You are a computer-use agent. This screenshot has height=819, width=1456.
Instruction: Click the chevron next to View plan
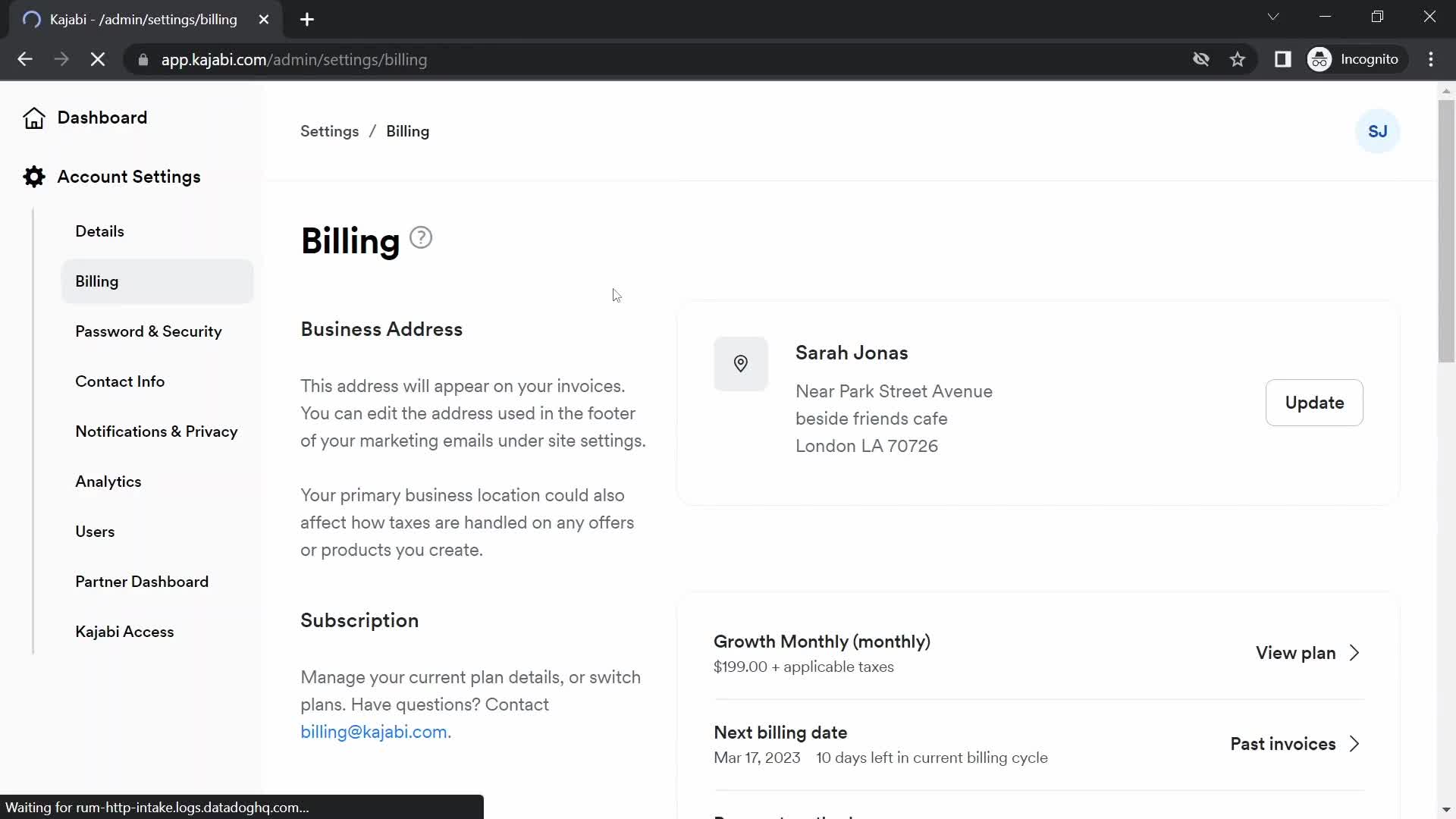point(1354,653)
